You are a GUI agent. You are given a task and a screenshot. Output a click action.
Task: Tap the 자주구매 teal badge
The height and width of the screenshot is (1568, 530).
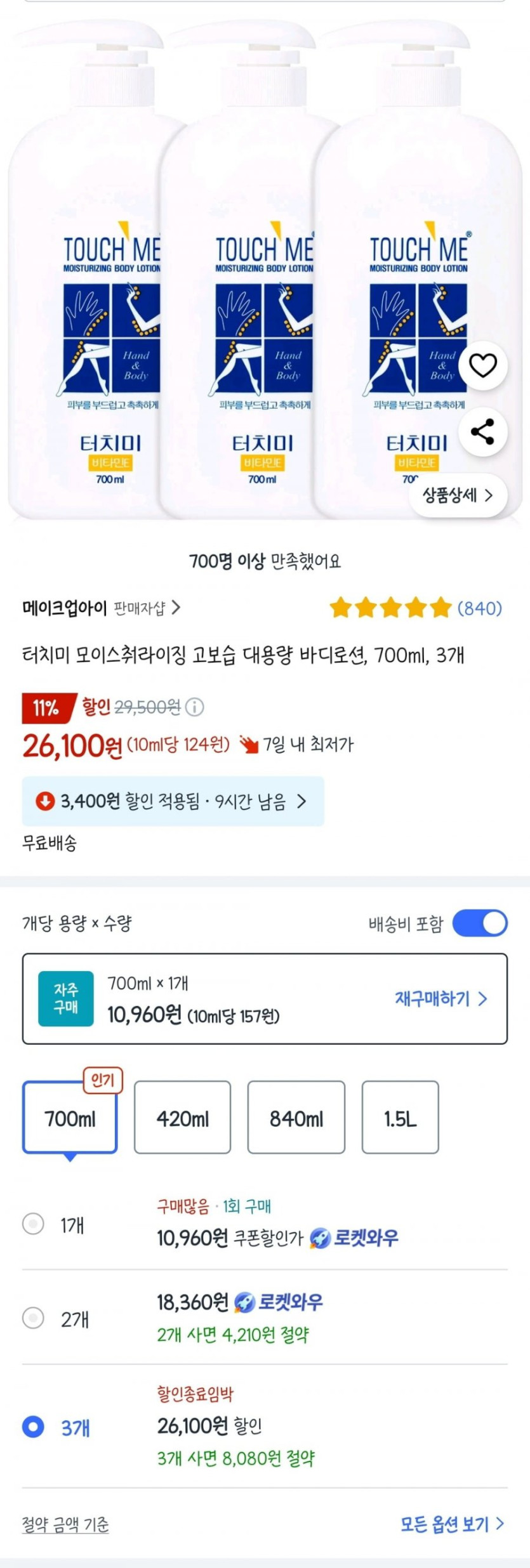coord(66,998)
